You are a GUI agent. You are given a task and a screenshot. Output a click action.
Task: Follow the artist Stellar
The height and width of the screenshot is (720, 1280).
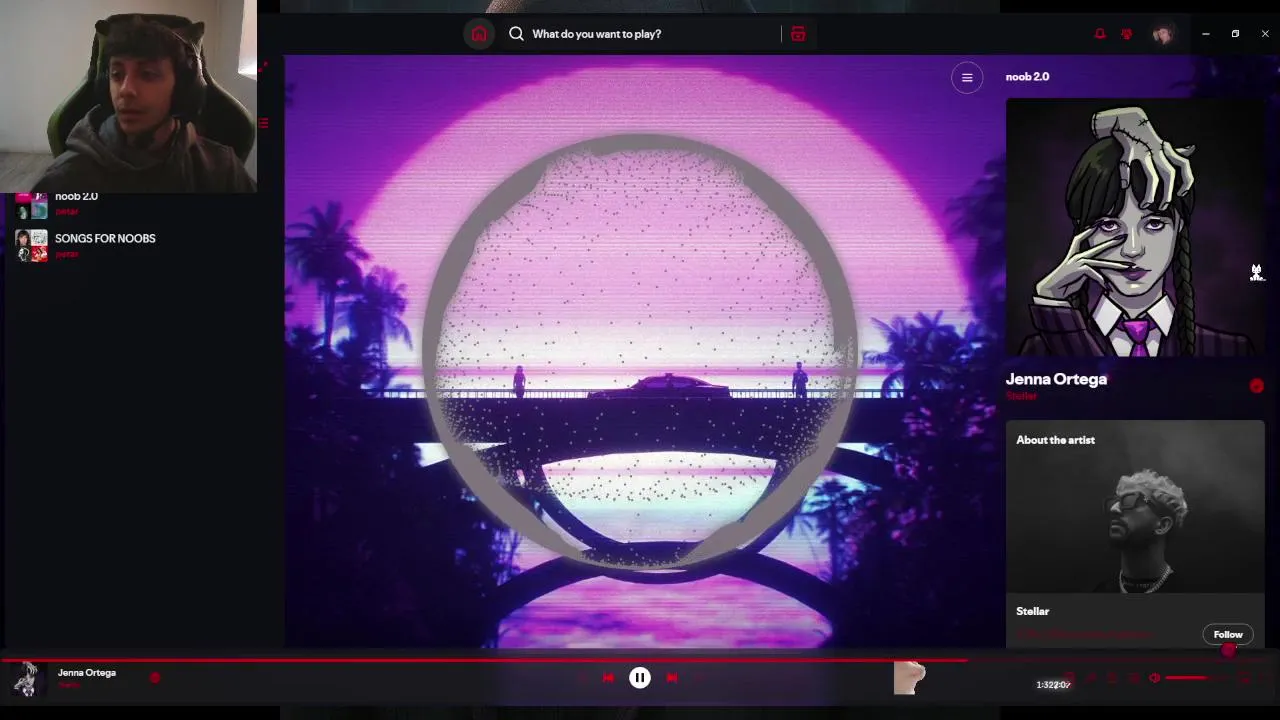coord(1228,634)
